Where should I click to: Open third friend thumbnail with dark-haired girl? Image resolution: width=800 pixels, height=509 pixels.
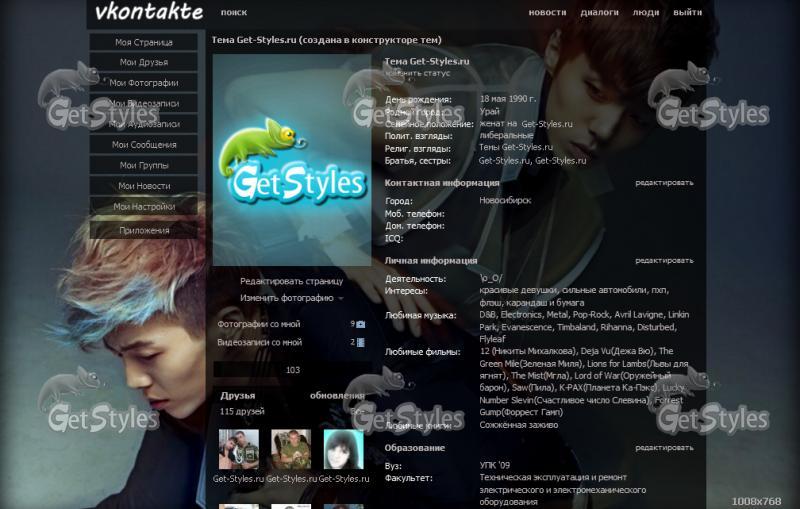pyautogui.click(x=343, y=449)
